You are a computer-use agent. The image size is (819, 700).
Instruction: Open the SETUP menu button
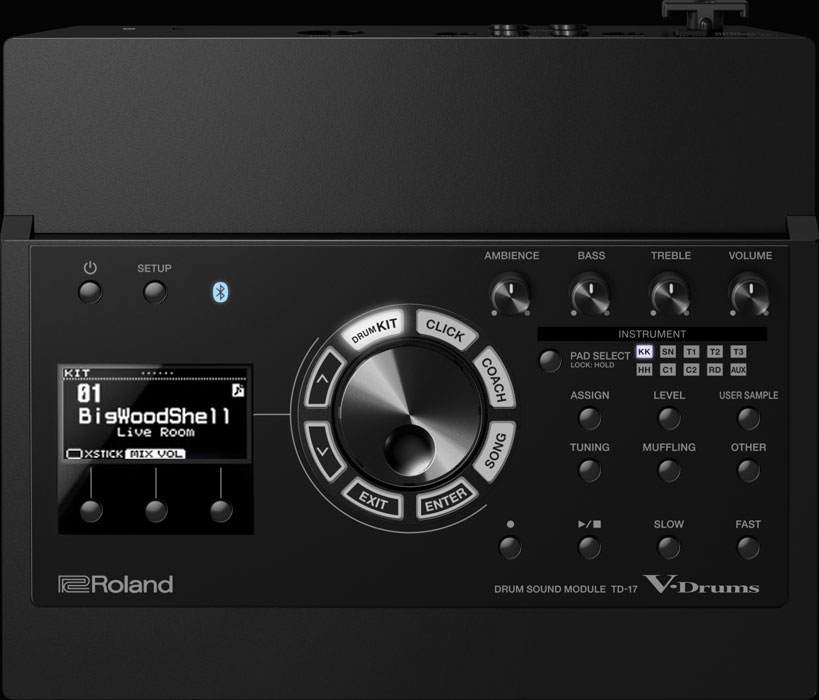click(x=155, y=292)
